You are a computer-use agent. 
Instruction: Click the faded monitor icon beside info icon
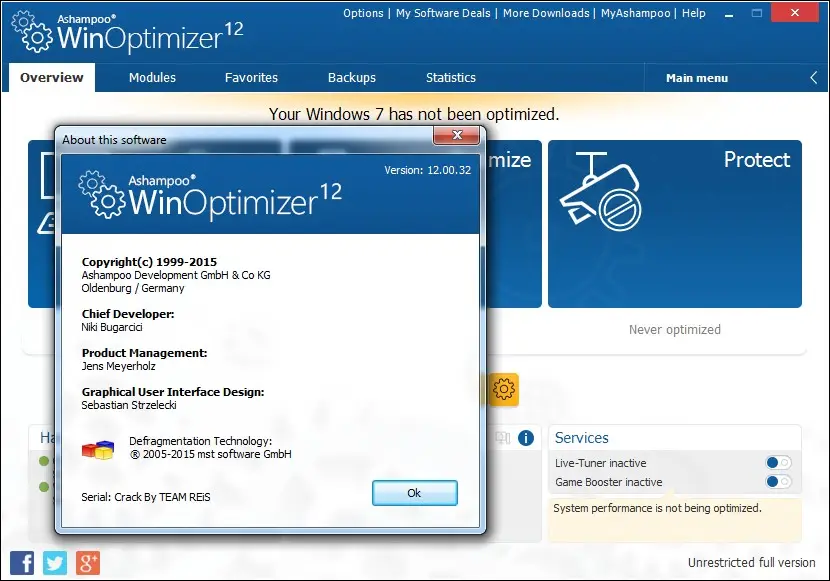pyautogui.click(x=502, y=438)
